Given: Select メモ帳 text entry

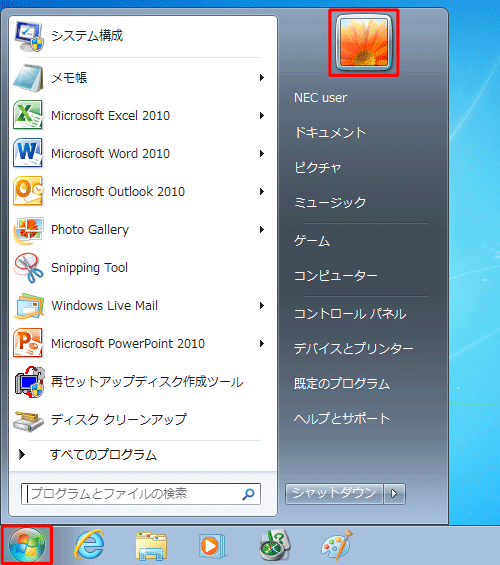Looking at the screenshot, I should tap(69, 78).
